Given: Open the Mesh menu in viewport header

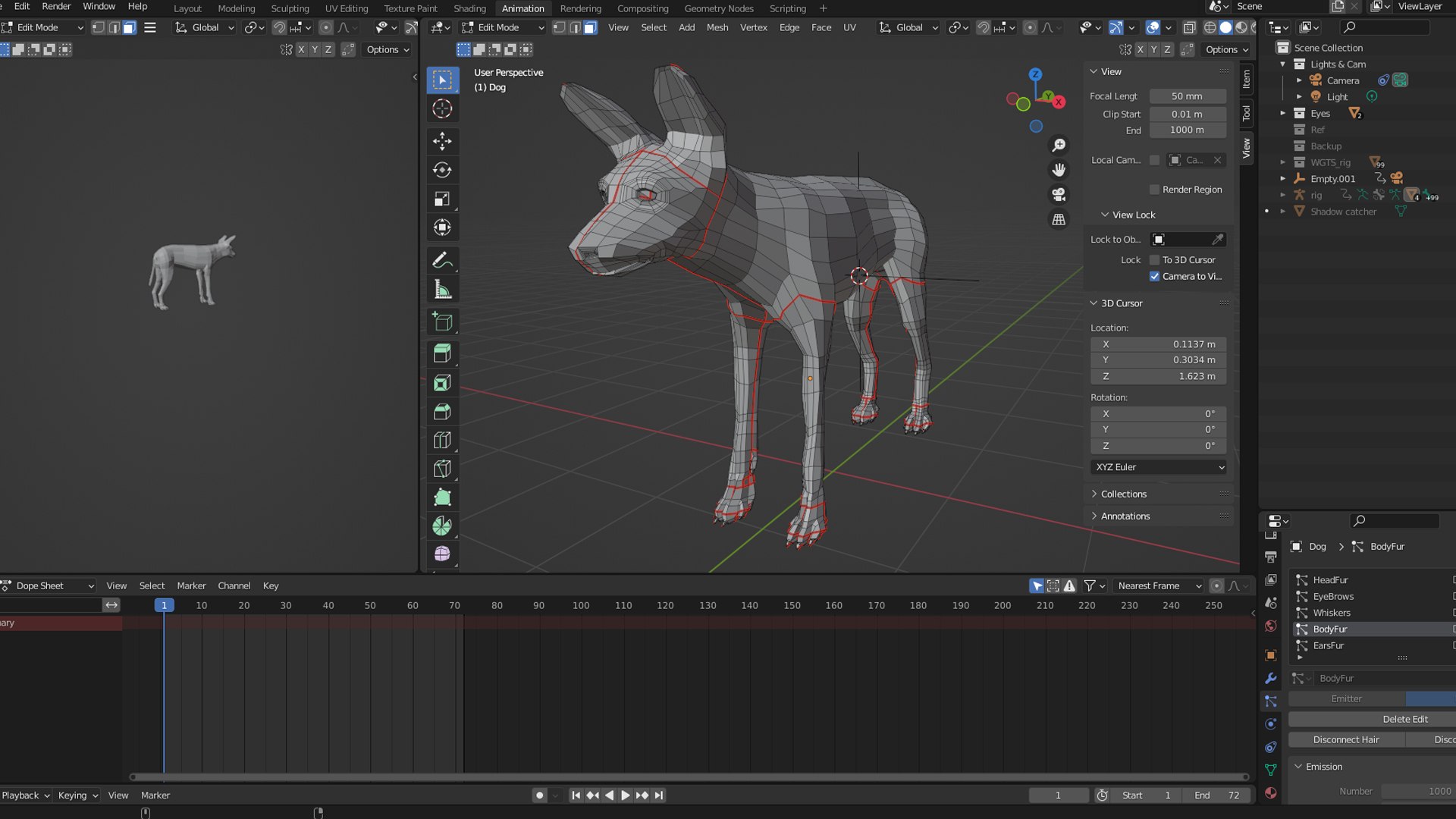Looking at the screenshot, I should [717, 27].
